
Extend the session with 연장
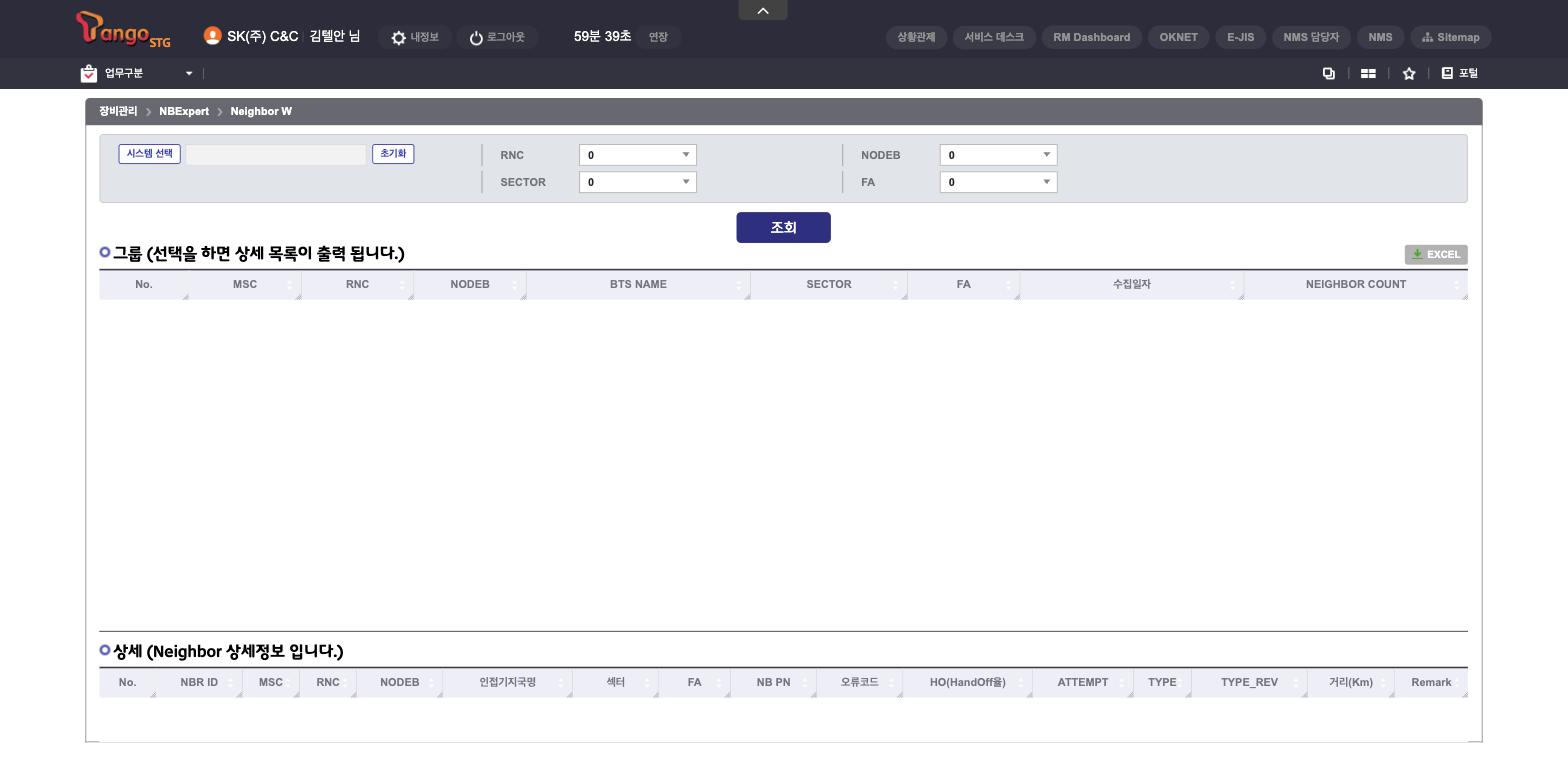[x=658, y=37]
